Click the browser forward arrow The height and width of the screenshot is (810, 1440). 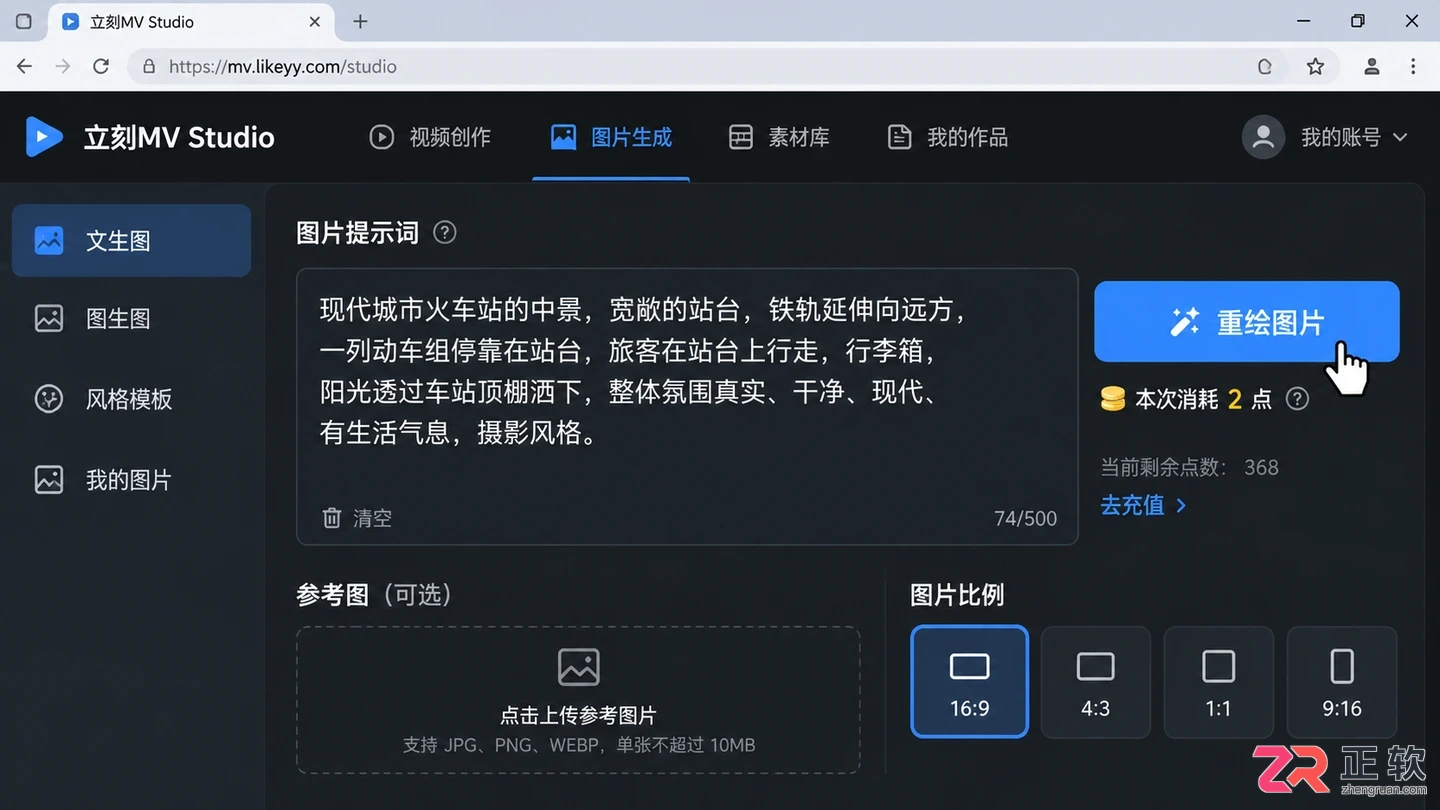coord(63,66)
